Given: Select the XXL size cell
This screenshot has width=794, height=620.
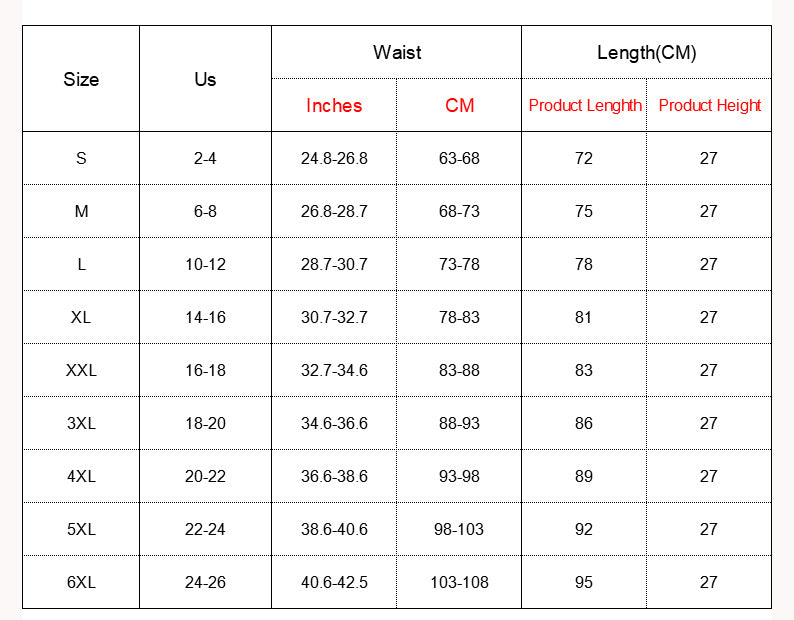Looking at the screenshot, I should click(81, 370).
